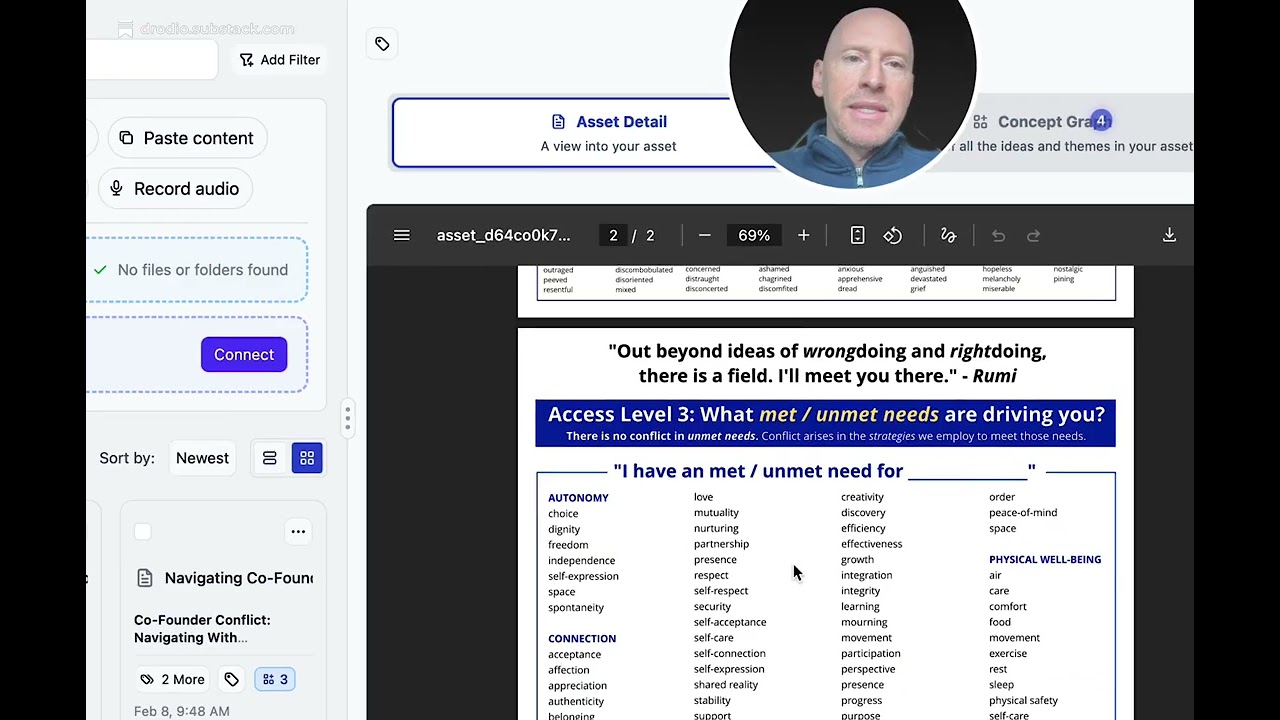Click the current page number field
Viewport: 1280px width, 720px height.
point(613,236)
